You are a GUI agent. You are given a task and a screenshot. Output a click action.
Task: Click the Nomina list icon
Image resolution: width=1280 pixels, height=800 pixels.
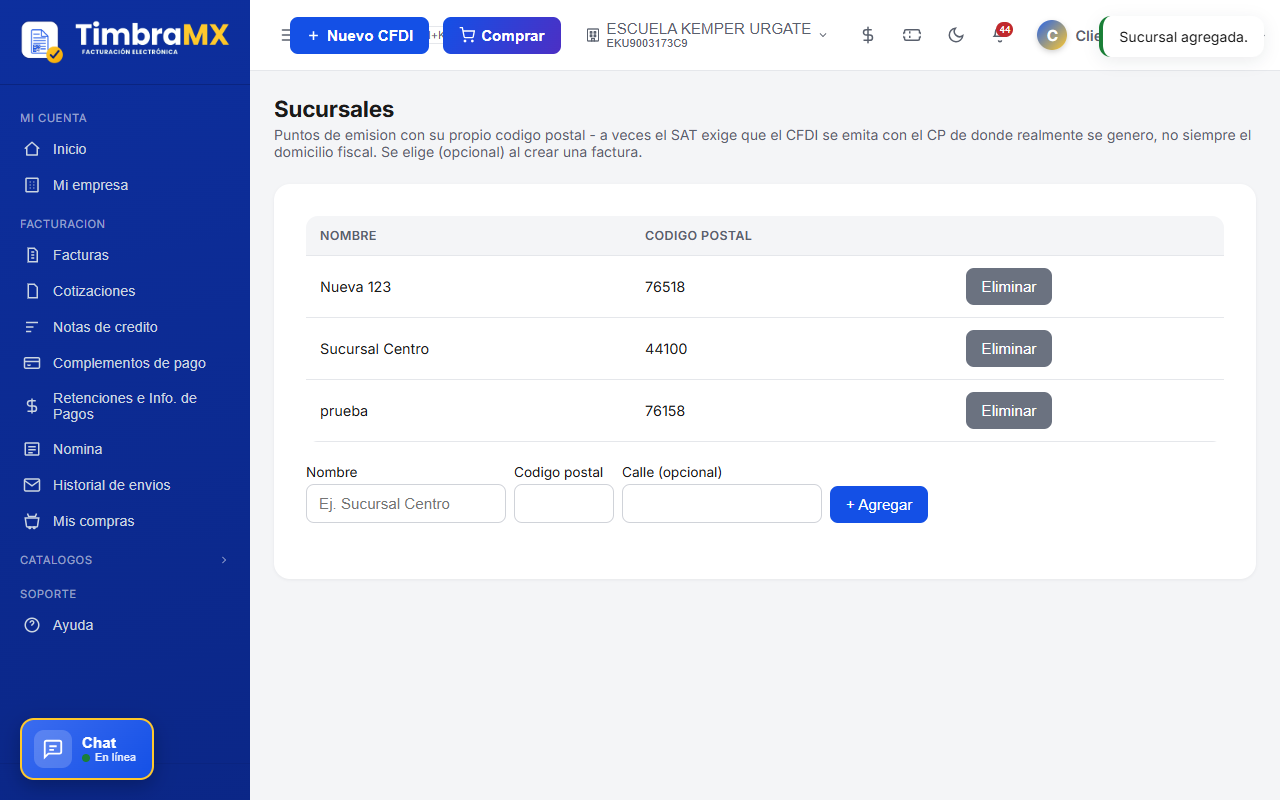tap(32, 449)
